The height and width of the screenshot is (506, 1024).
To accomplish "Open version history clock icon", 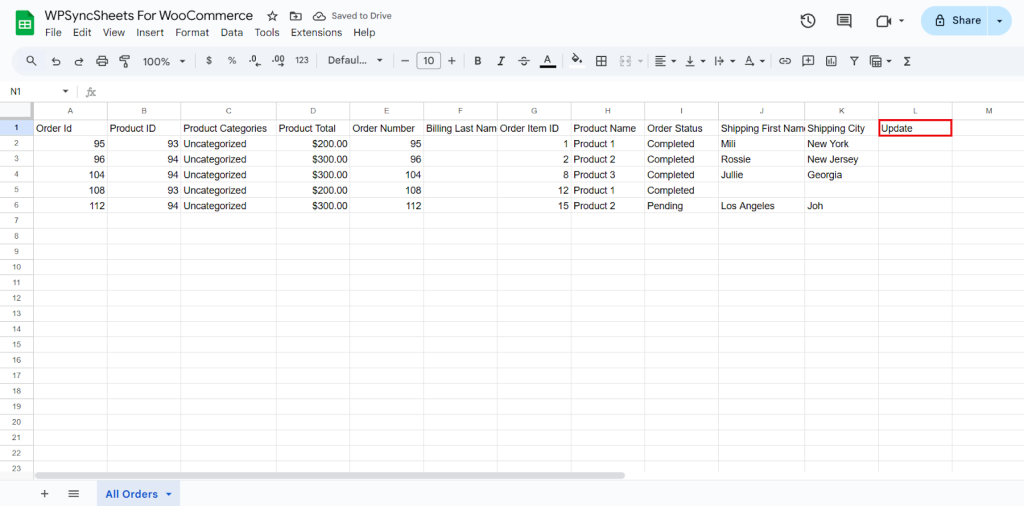I will [808, 21].
